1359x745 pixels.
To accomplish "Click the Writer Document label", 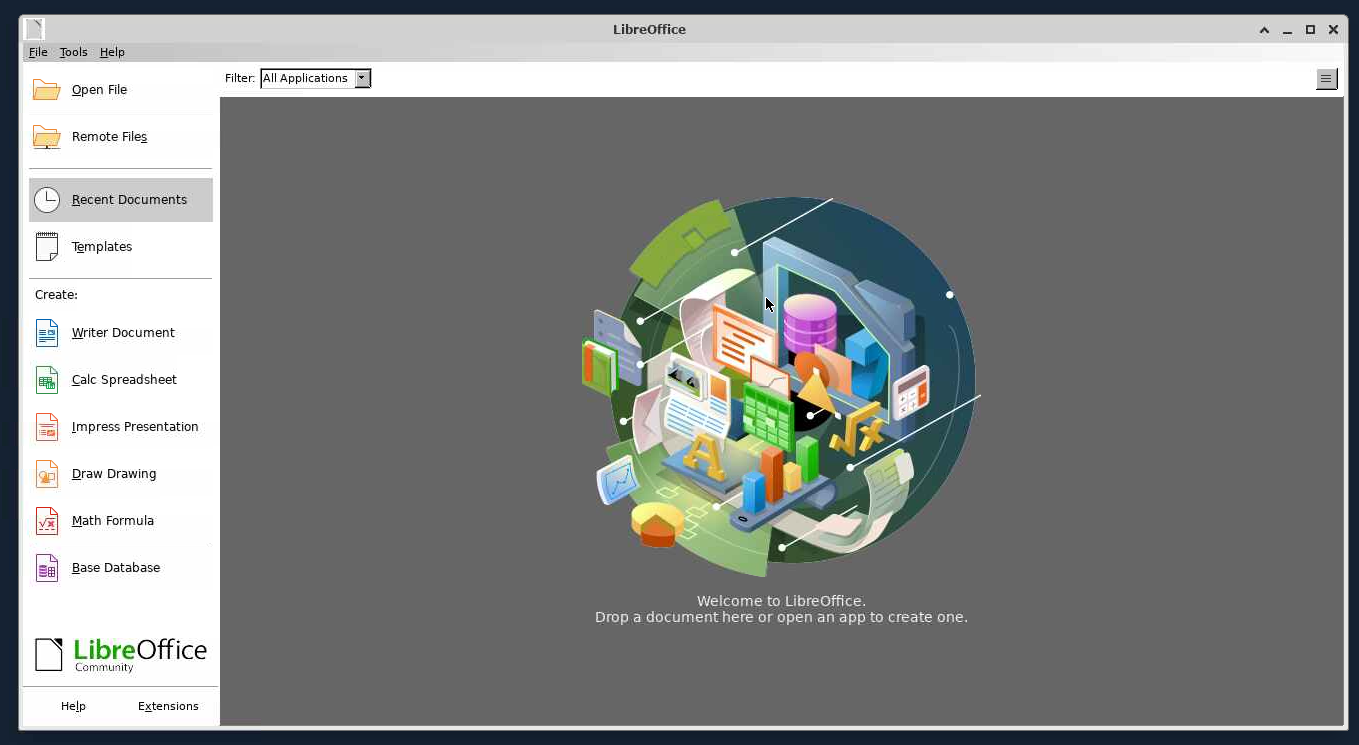I will tap(123, 333).
